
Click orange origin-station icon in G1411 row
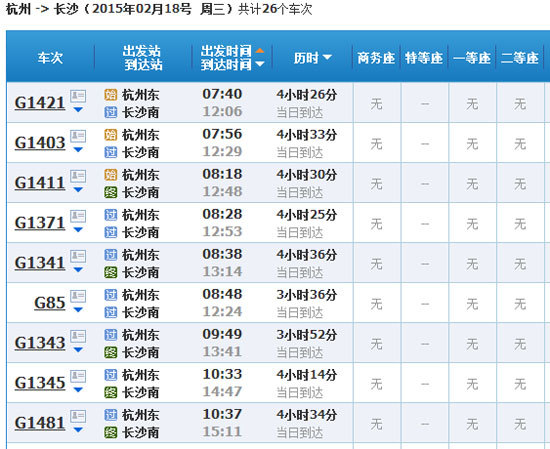coord(110,175)
